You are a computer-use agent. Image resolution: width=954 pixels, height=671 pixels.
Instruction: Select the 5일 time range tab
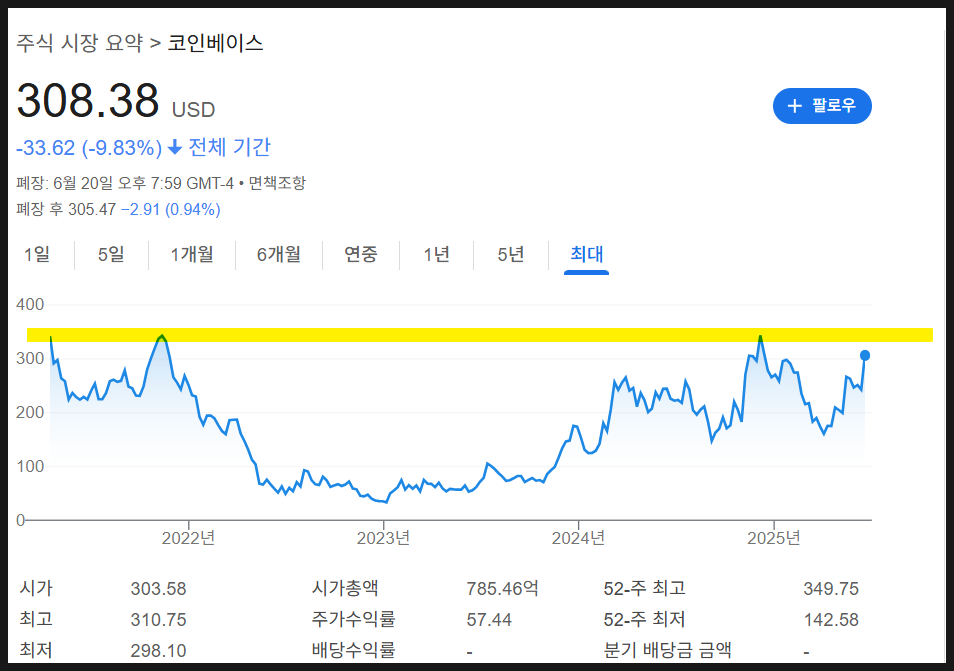click(x=111, y=254)
